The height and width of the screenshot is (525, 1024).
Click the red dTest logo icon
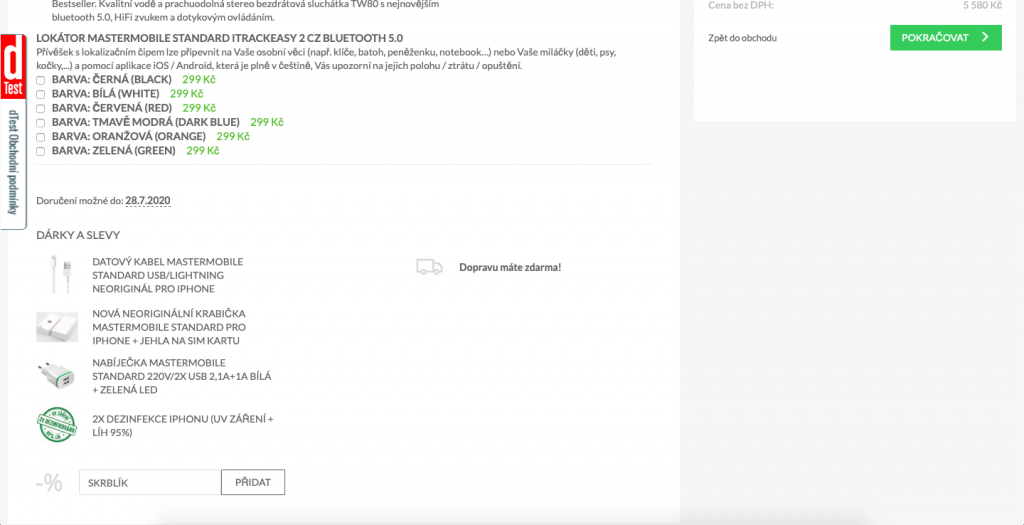coord(12,67)
